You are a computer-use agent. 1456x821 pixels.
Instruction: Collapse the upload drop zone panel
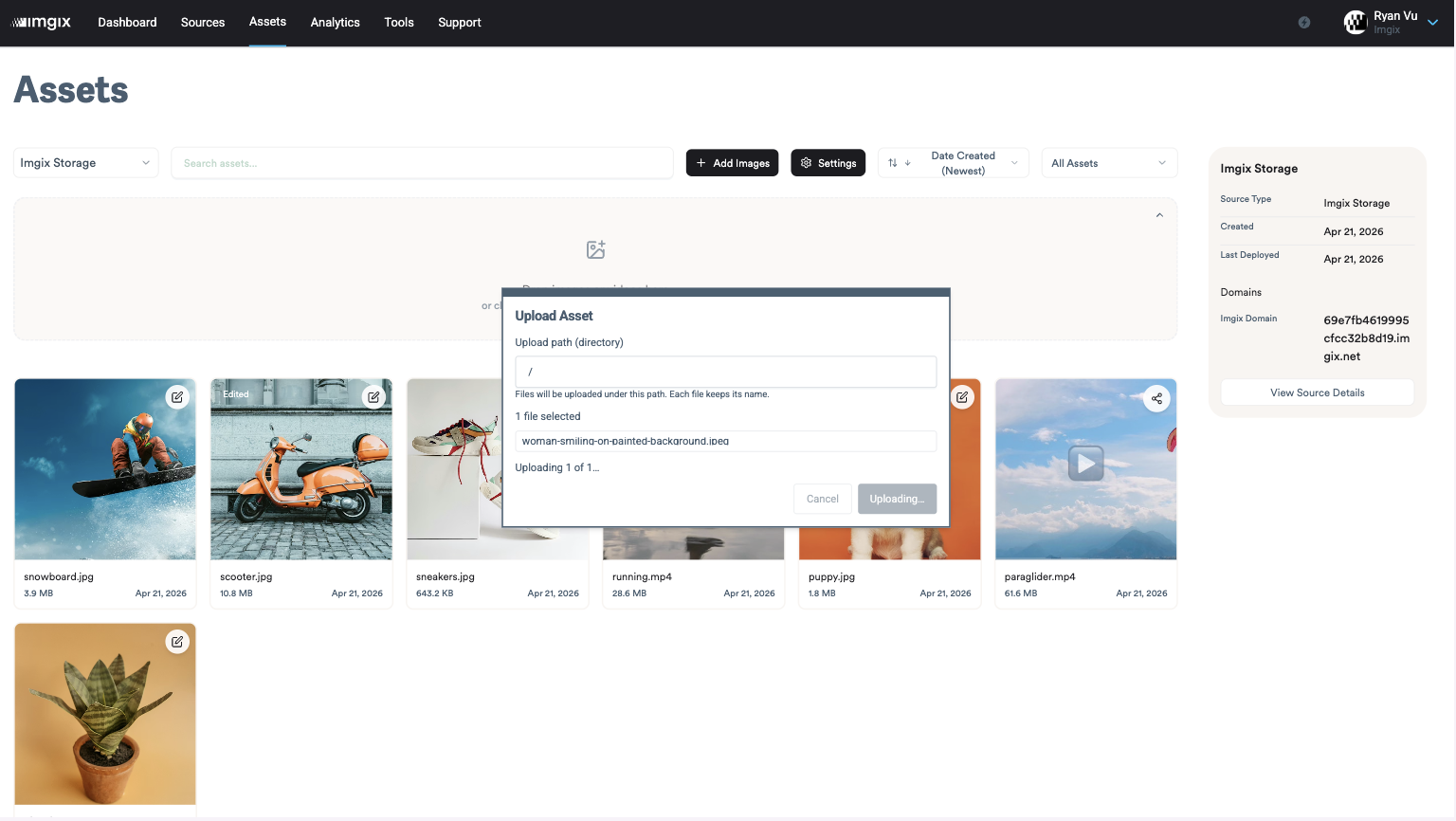tap(1159, 215)
